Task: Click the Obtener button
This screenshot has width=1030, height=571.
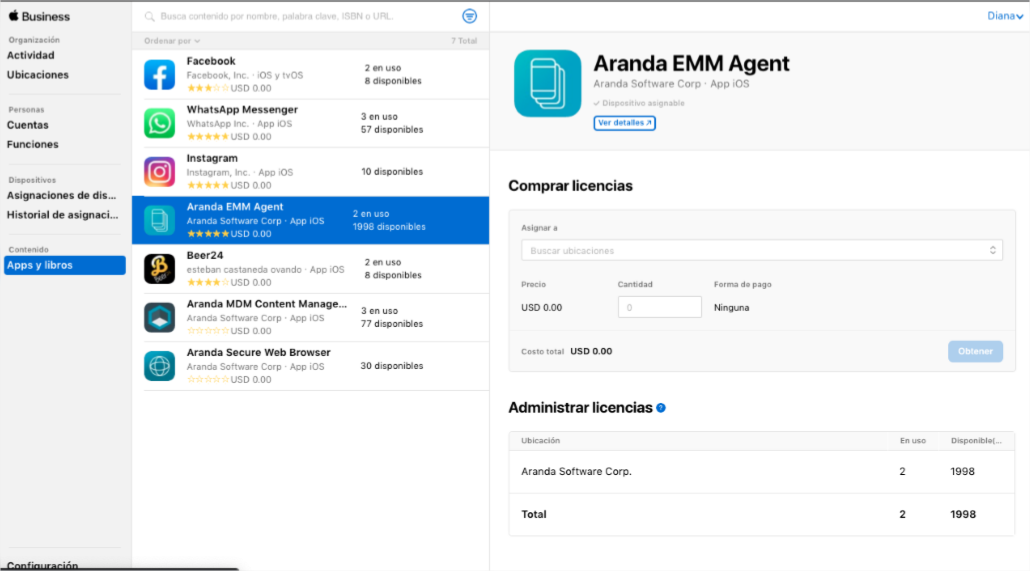Action: click(x=975, y=352)
